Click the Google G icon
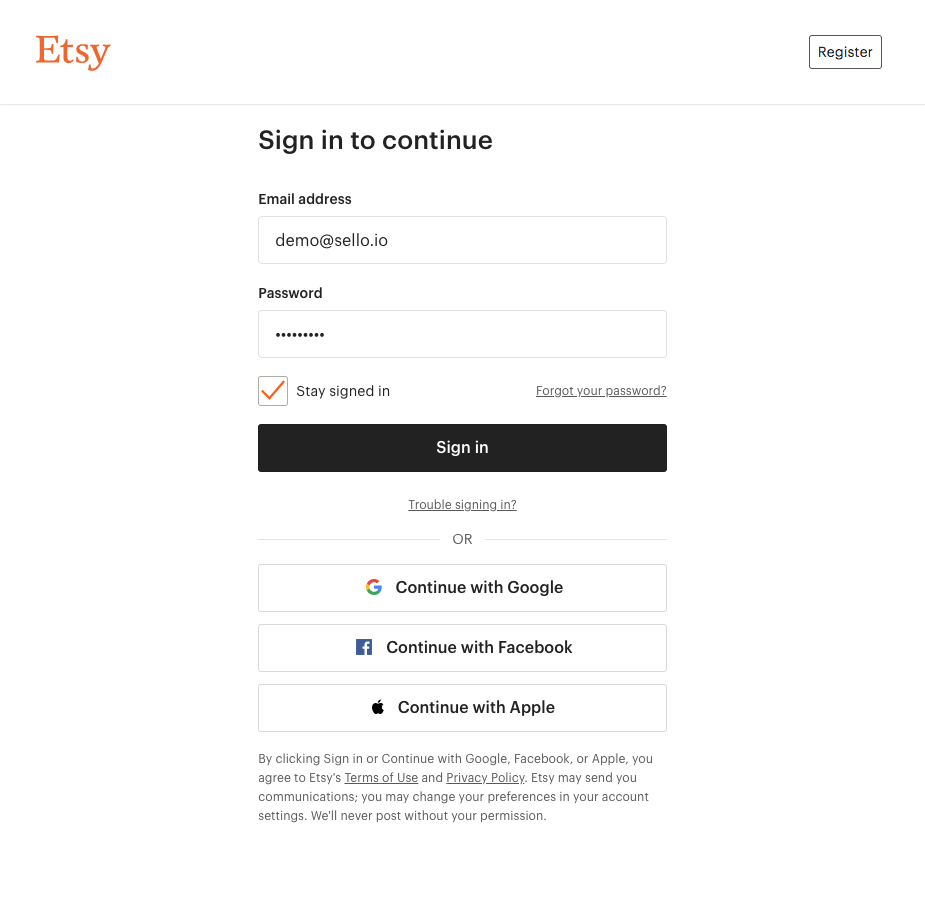 374,587
